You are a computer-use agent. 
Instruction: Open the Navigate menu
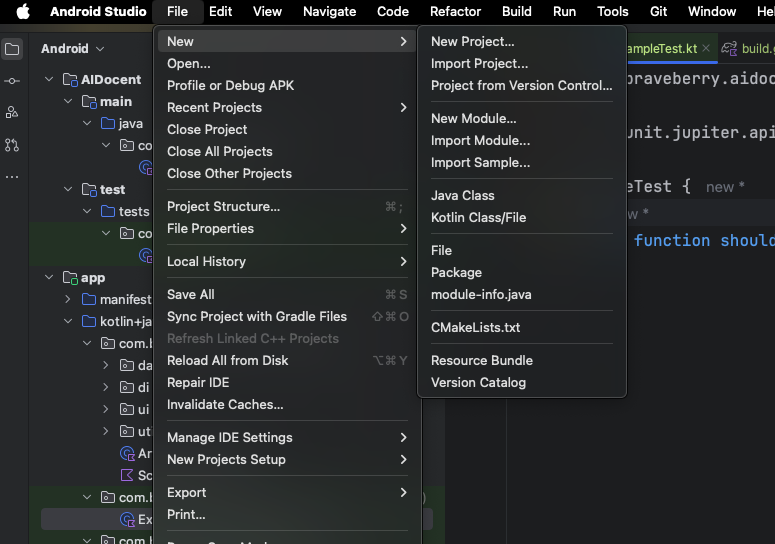[330, 11]
